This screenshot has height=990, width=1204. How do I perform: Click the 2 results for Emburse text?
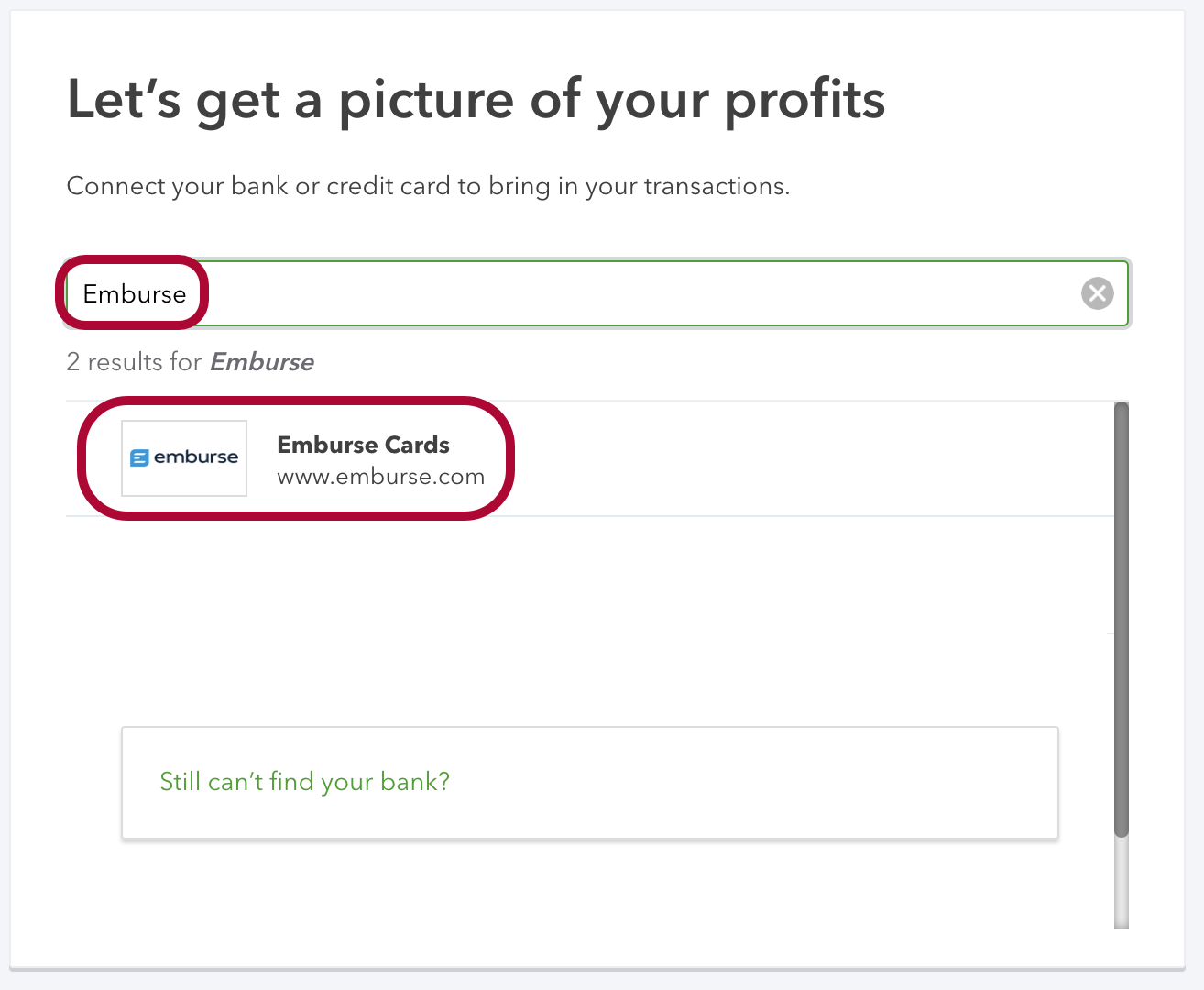pyautogui.click(x=190, y=361)
